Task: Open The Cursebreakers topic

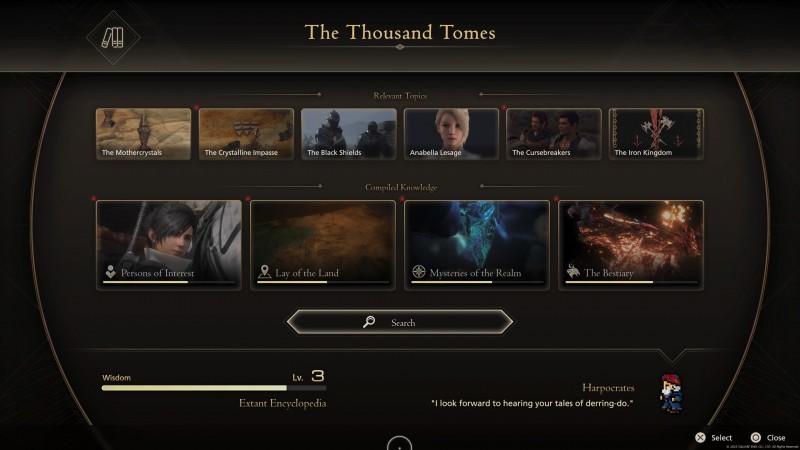Action: [x=554, y=134]
